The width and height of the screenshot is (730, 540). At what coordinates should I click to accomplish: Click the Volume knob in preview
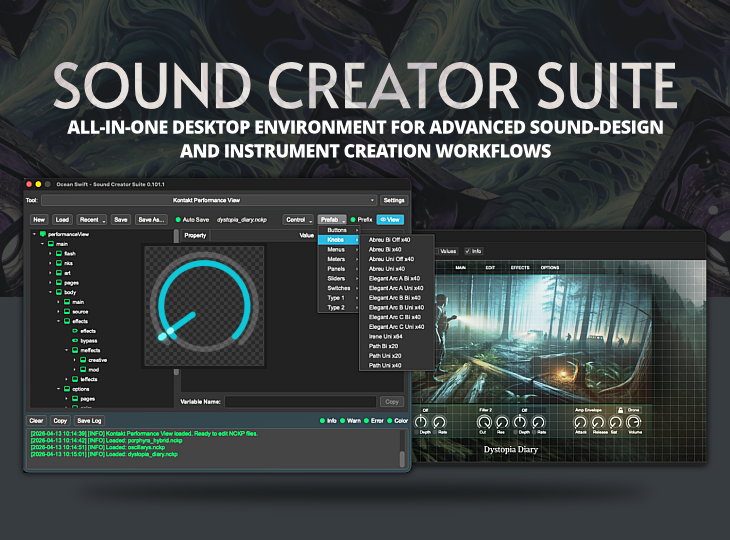633,422
